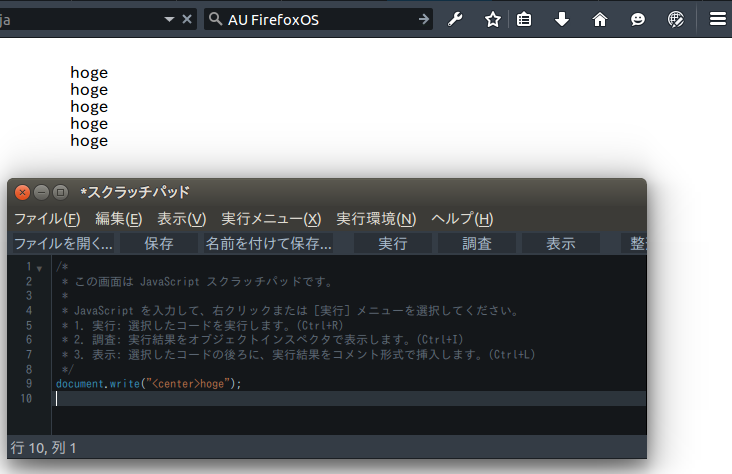Click 整 button cut off at toolbar edge

tap(634, 243)
